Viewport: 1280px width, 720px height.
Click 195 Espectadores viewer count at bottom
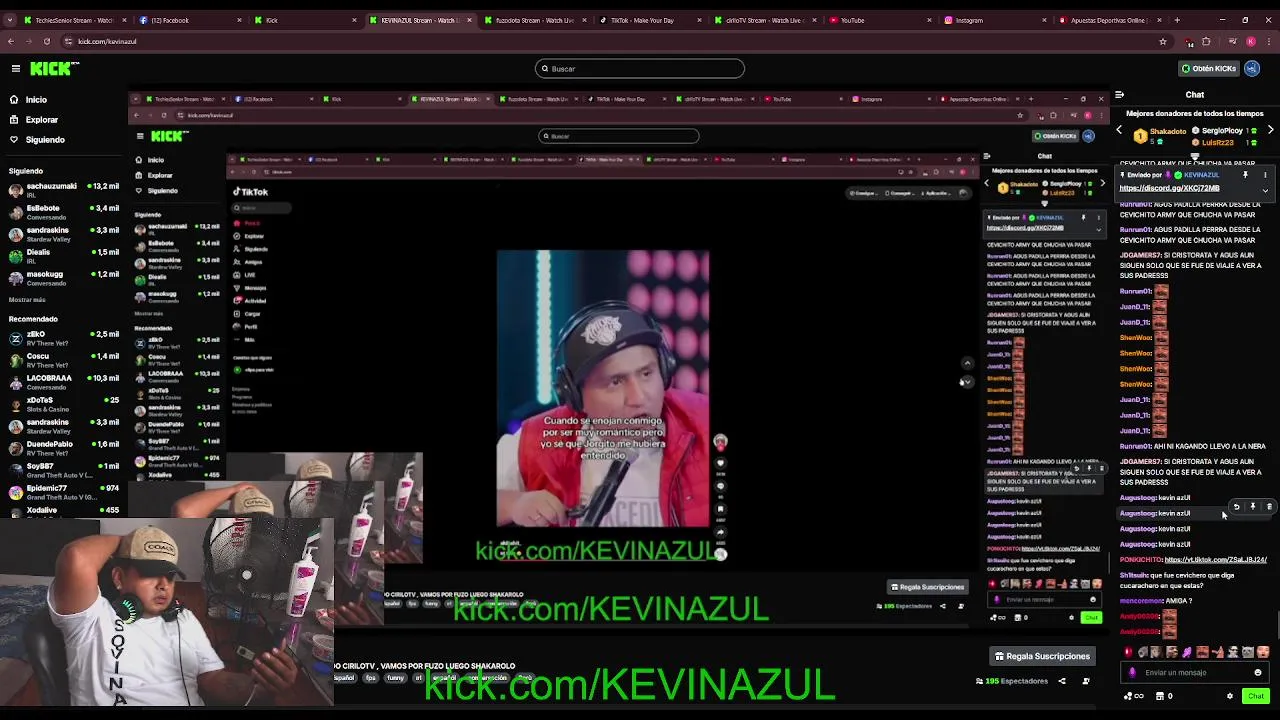click(1011, 681)
